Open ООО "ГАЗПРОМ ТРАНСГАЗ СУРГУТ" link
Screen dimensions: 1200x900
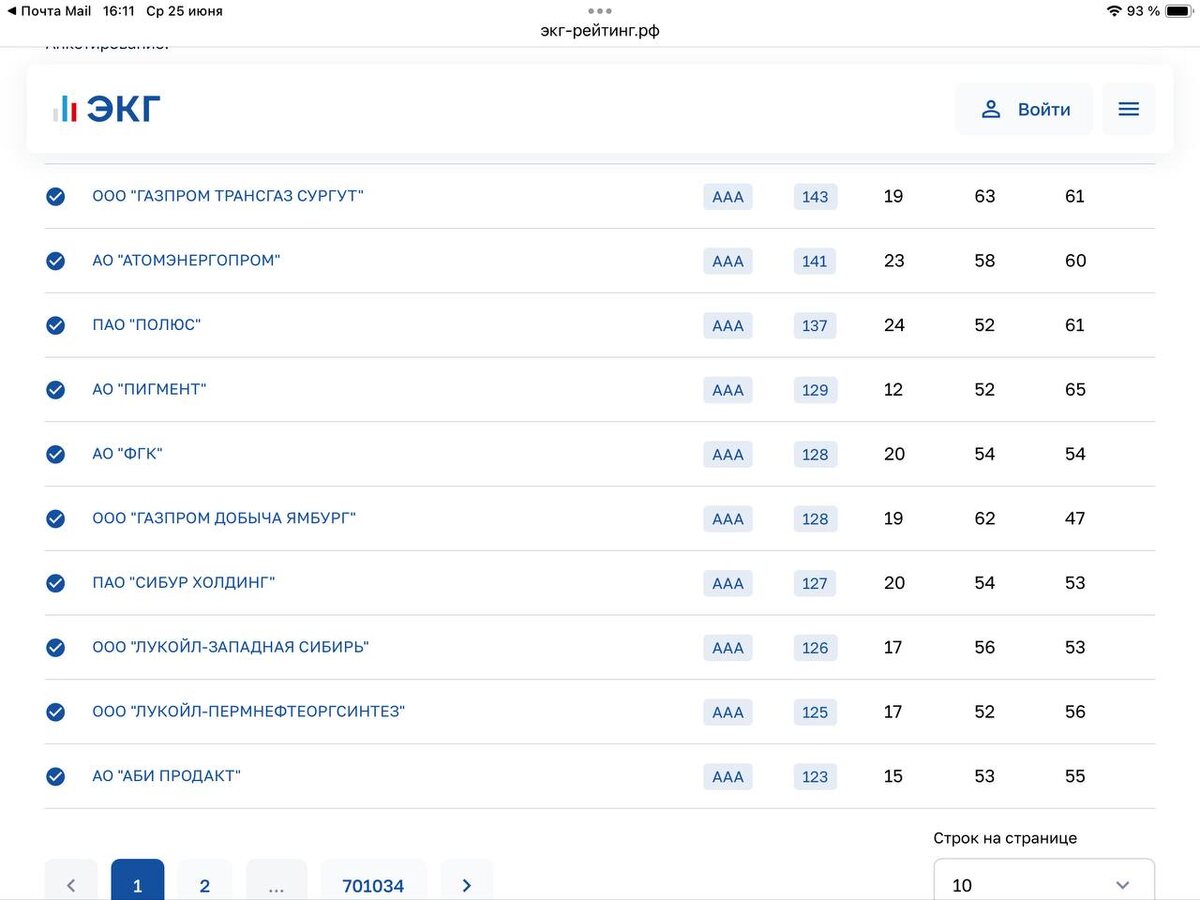point(228,196)
